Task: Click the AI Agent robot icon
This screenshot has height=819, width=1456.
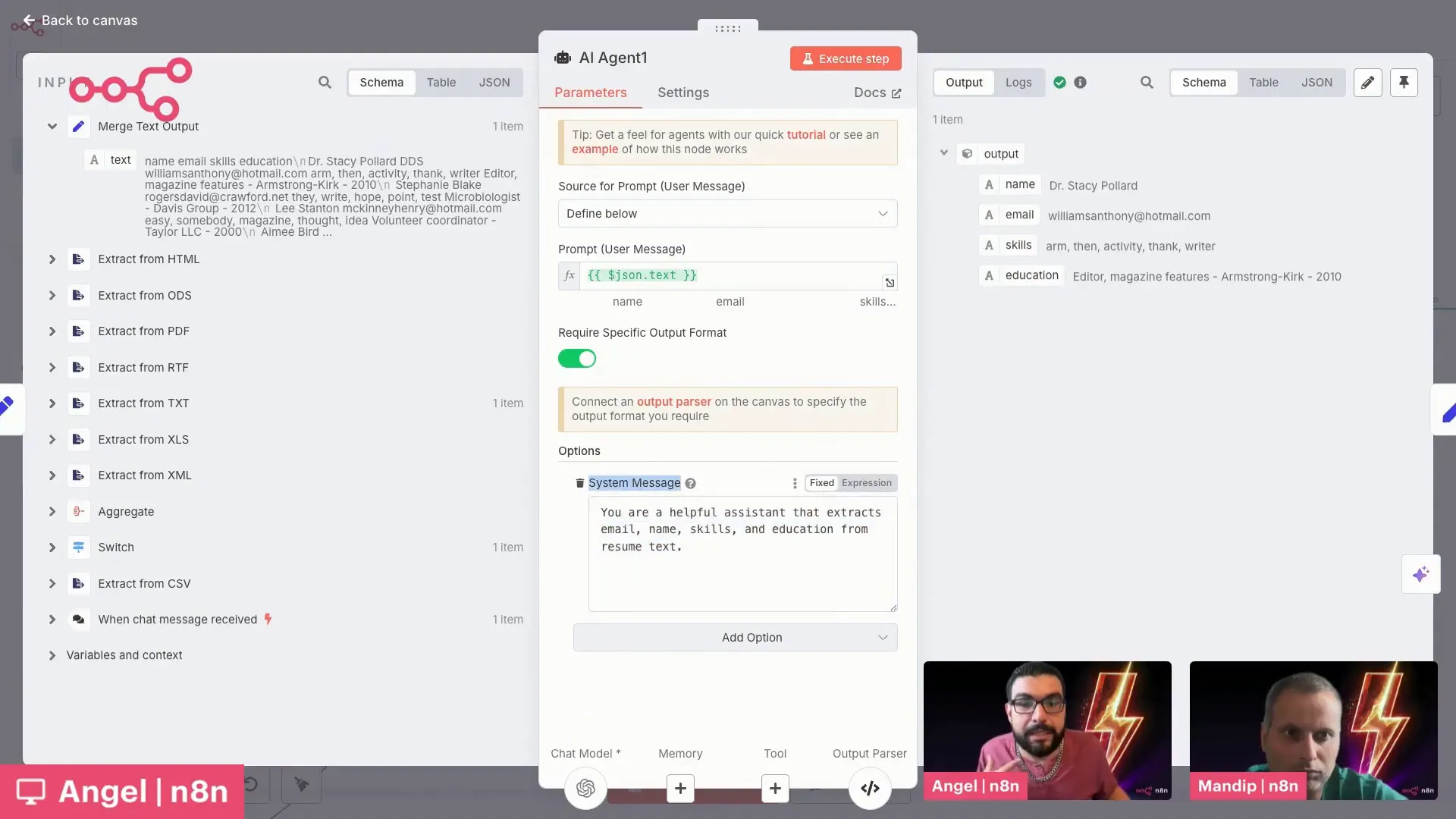Action: [x=563, y=58]
